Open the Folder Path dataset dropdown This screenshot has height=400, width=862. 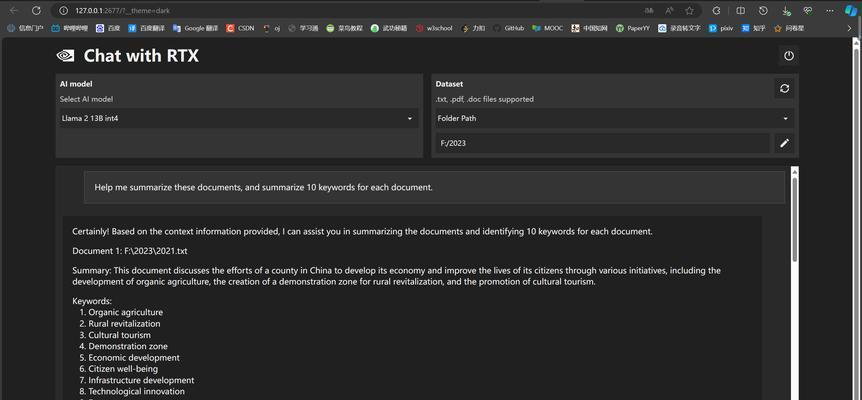614,118
